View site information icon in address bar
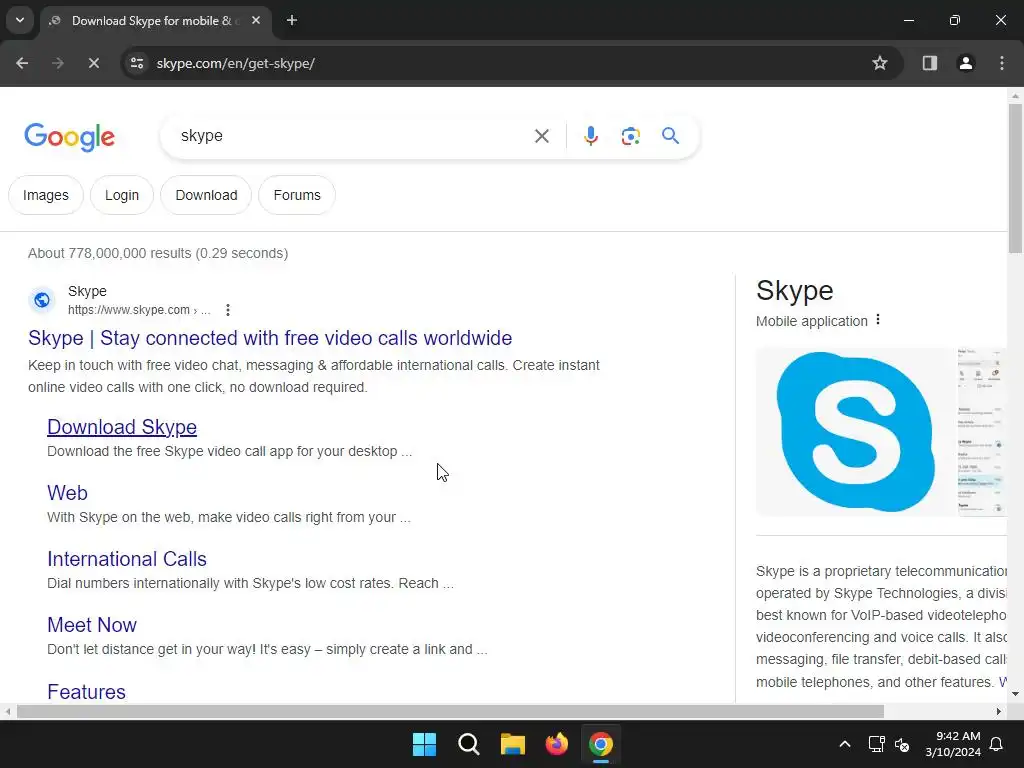 point(137,63)
